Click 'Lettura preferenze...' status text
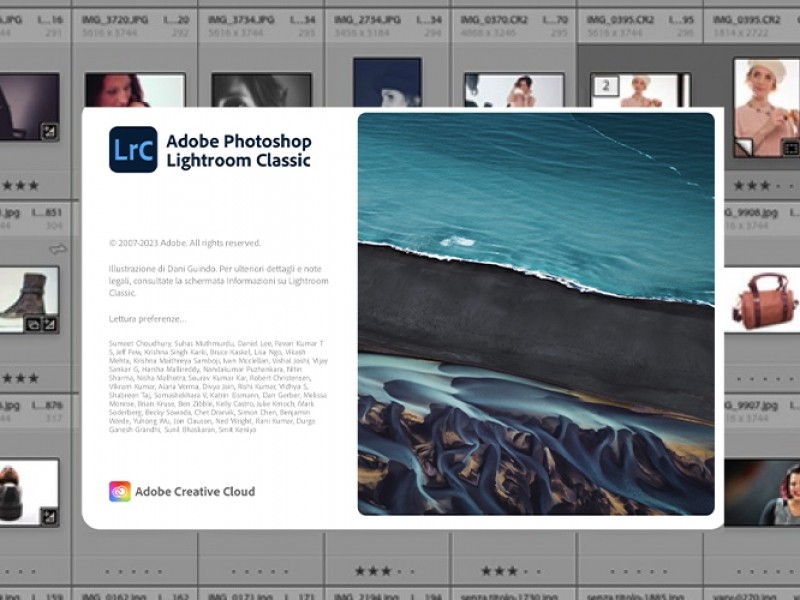The image size is (800, 600). click(x=147, y=319)
